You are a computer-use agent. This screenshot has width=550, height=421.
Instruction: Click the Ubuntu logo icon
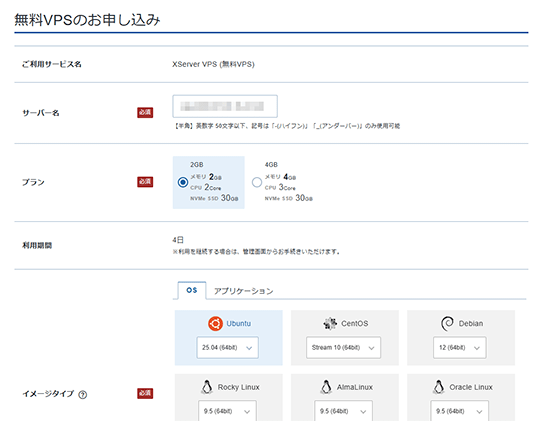pos(215,323)
